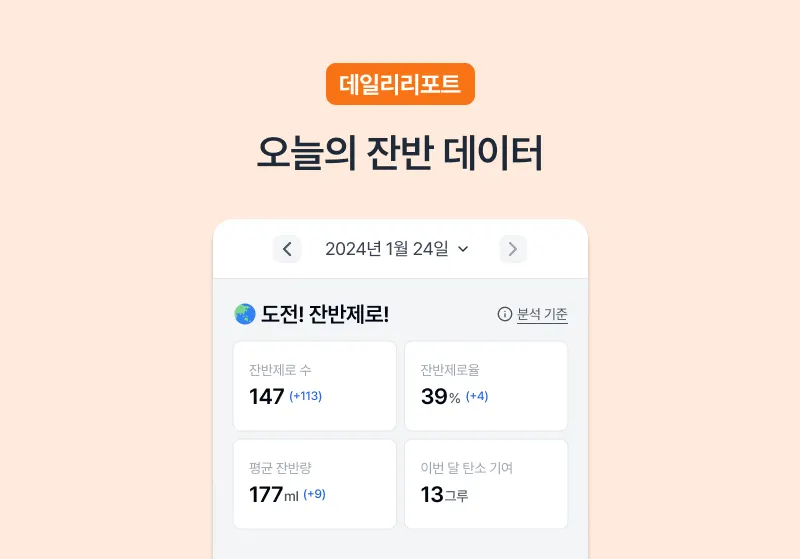Click the 도전! 잔반제로! section heading
The height and width of the screenshot is (559, 800).
[x=325, y=314]
